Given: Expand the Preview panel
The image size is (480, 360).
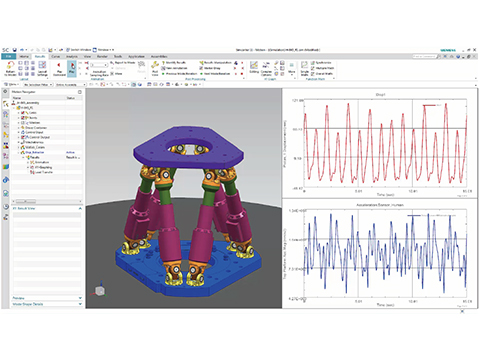Looking at the screenshot, I should coord(80,298).
